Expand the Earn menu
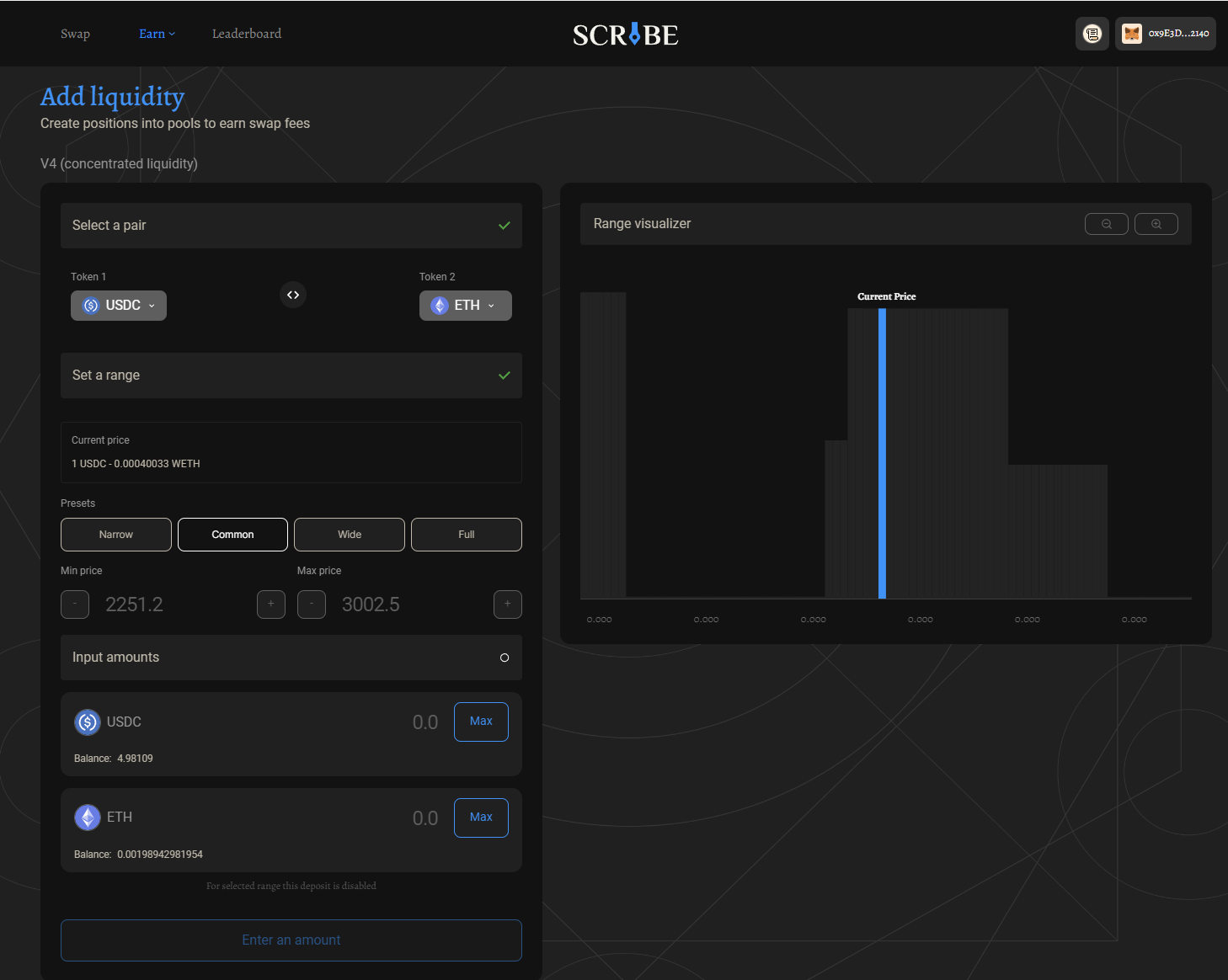1228x980 pixels. coord(157,34)
